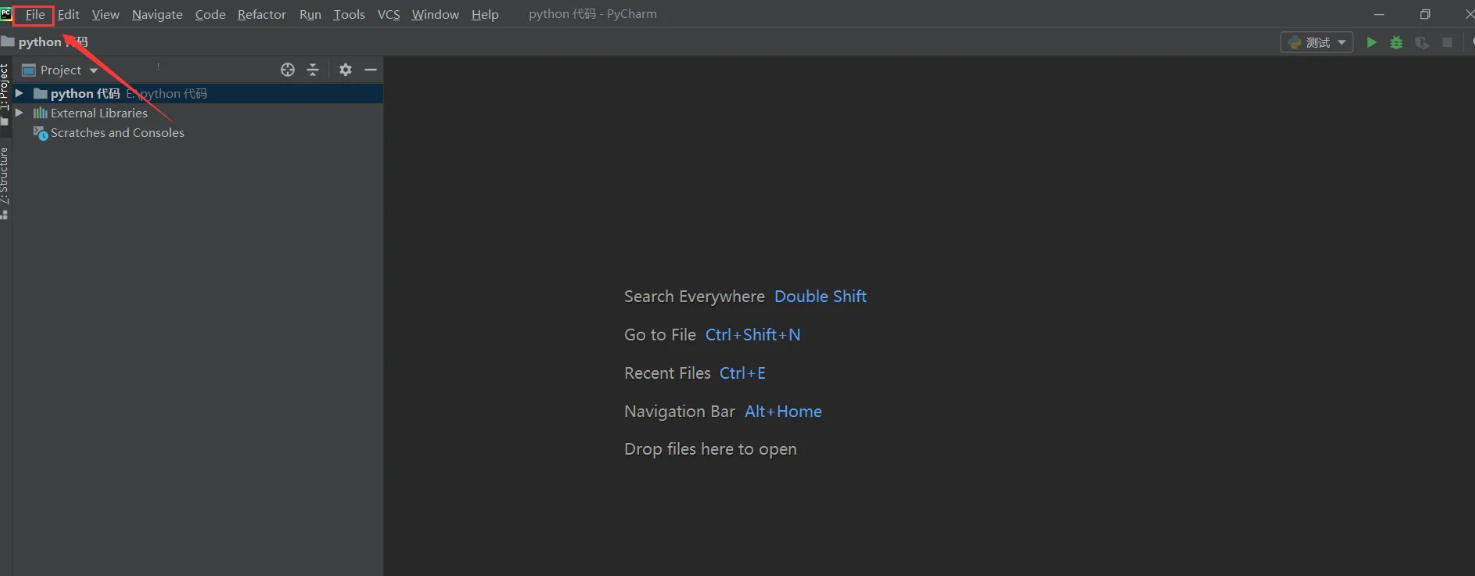Click the Double Shift shortcut link
The height and width of the screenshot is (576, 1475).
point(820,296)
